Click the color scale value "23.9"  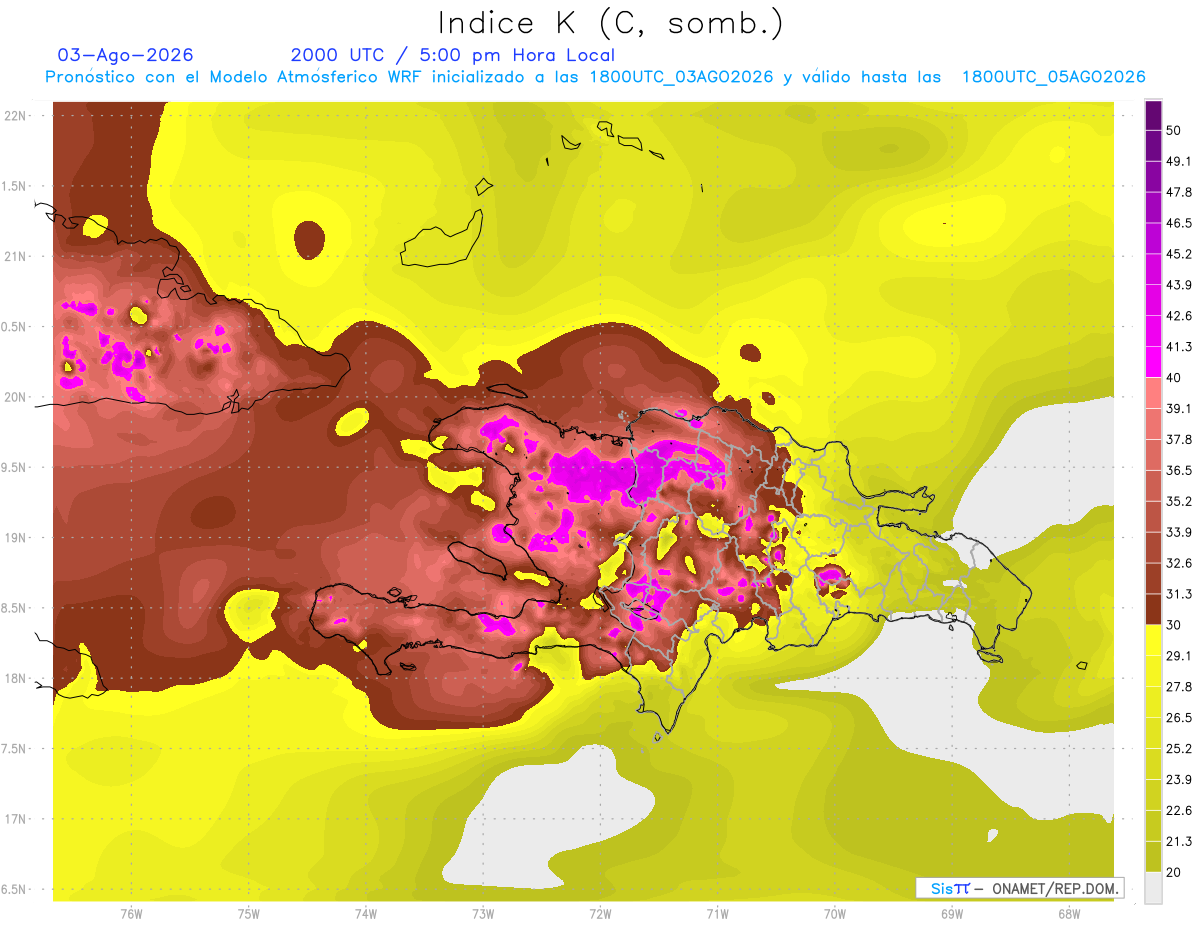coord(1178,779)
